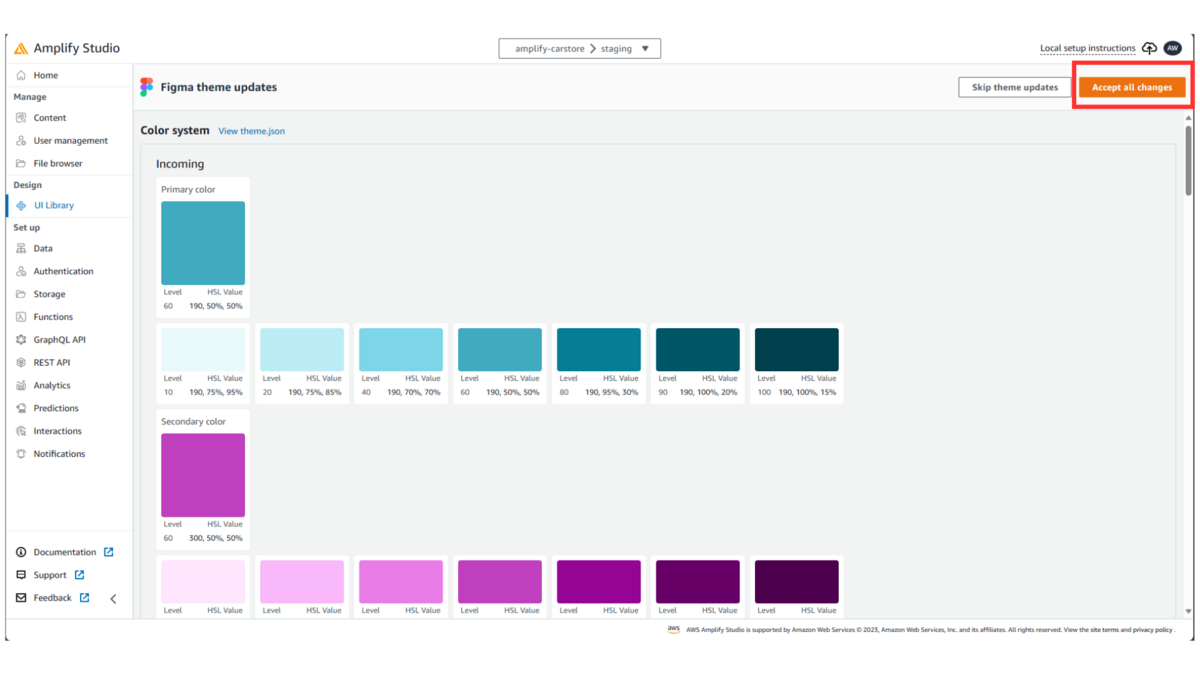Select the large Primary color swatch
1200x675 pixels.
point(203,243)
